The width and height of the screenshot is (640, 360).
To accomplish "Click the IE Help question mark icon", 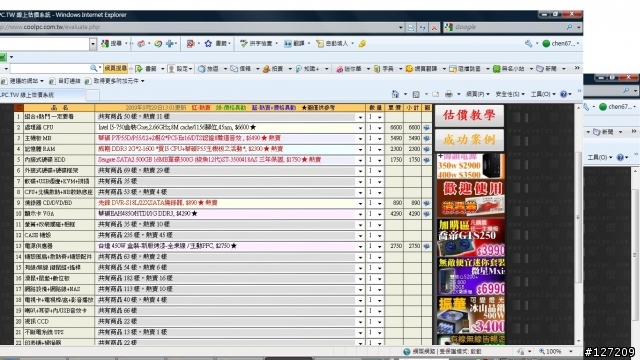I will [x=564, y=94].
